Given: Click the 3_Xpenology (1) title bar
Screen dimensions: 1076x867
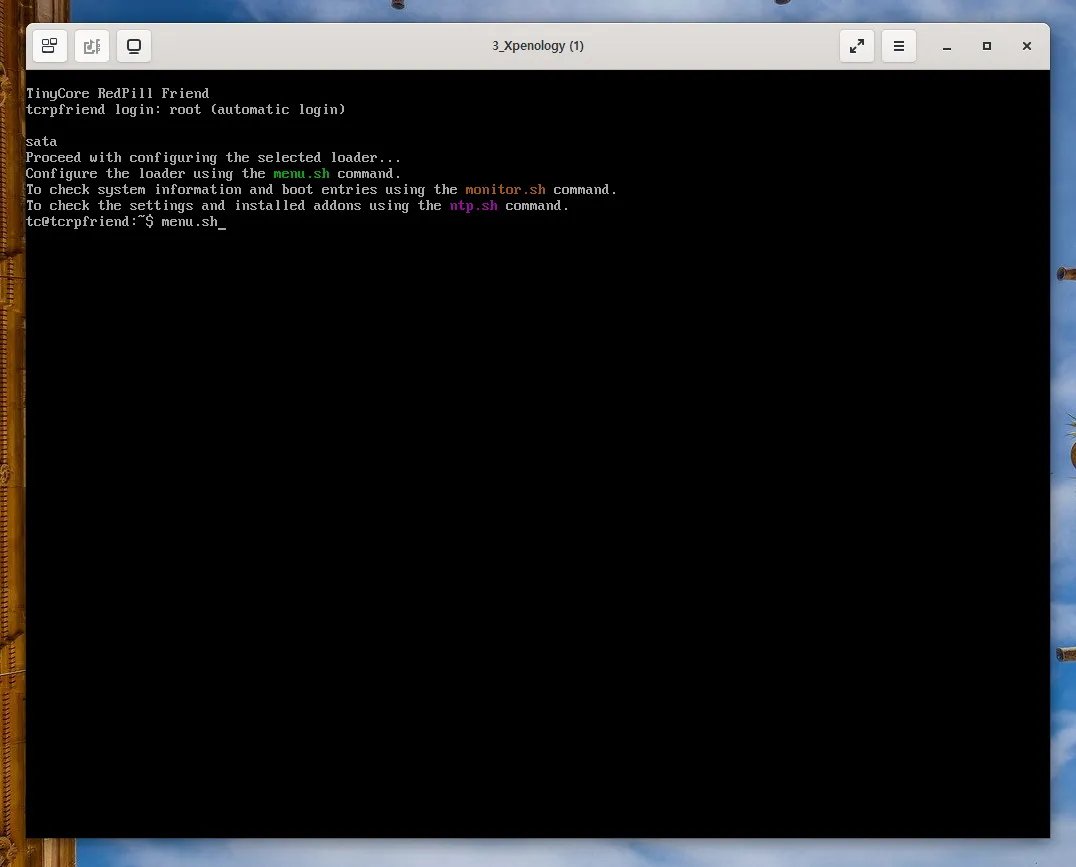Looking at the screenshot, I should click(538, 45).
